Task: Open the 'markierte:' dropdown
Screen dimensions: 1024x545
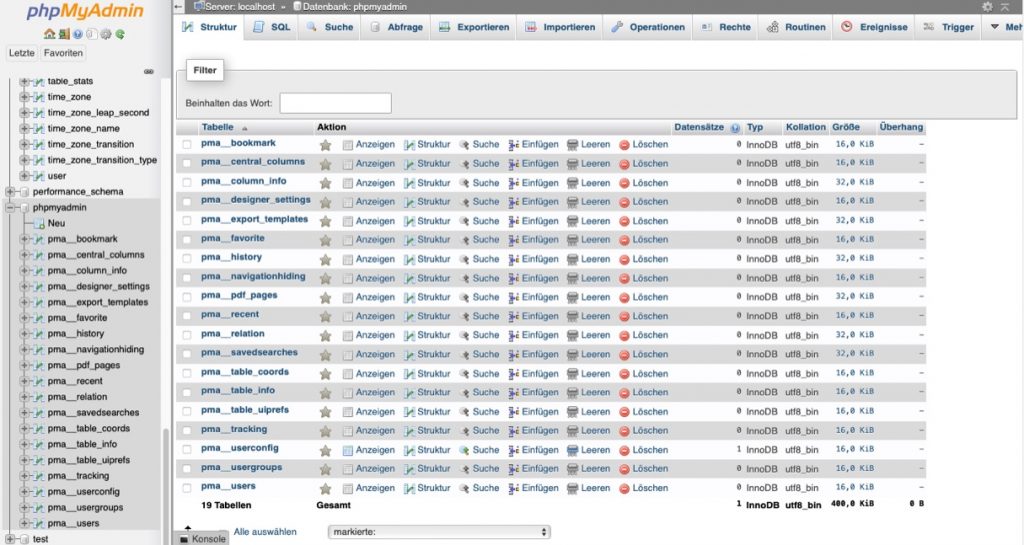Action: [x=439, y=532]
